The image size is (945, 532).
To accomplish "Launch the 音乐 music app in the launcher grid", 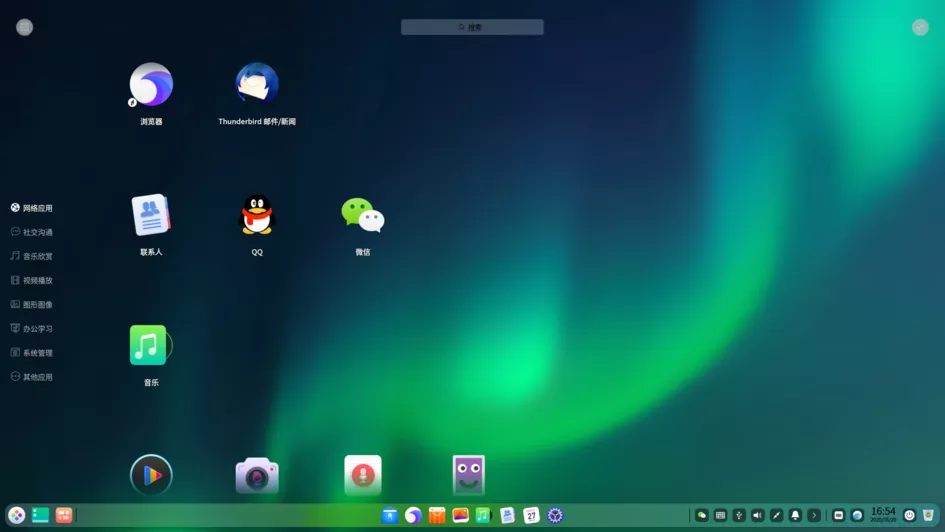I will click(x=151, y=345).
